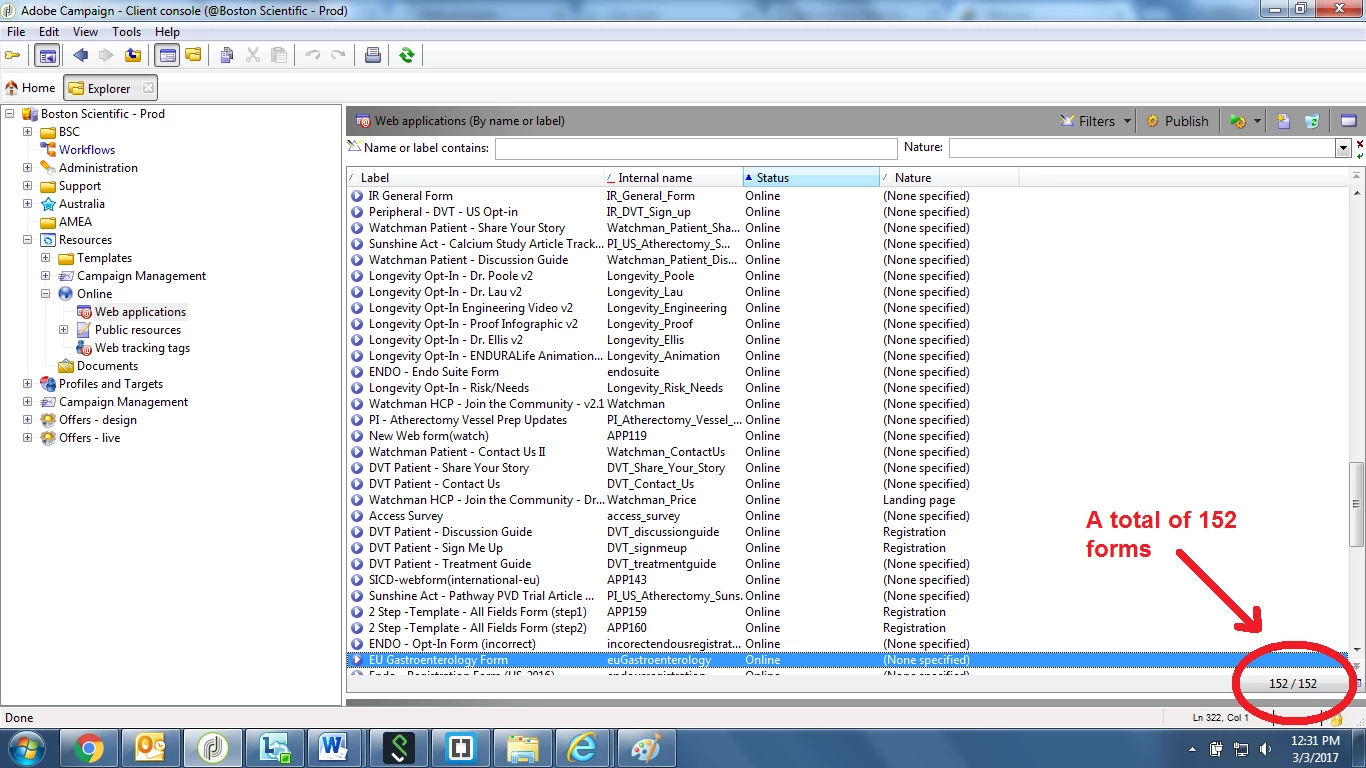Click the green play gear actions icon
The width and height of the screenshot is (1366, 768).
pos(1238,121)
